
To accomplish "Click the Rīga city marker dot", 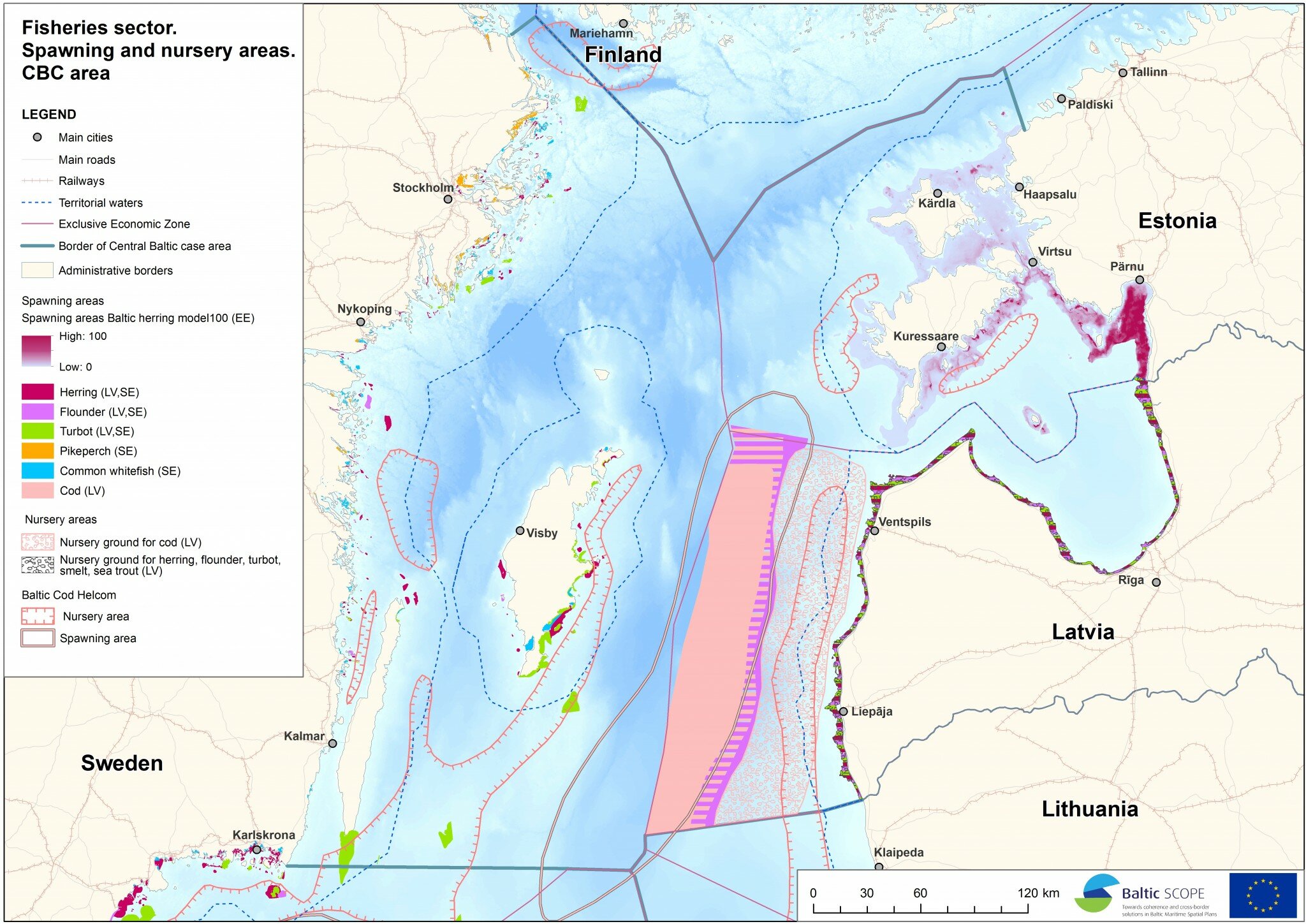I will [1156, 582].
